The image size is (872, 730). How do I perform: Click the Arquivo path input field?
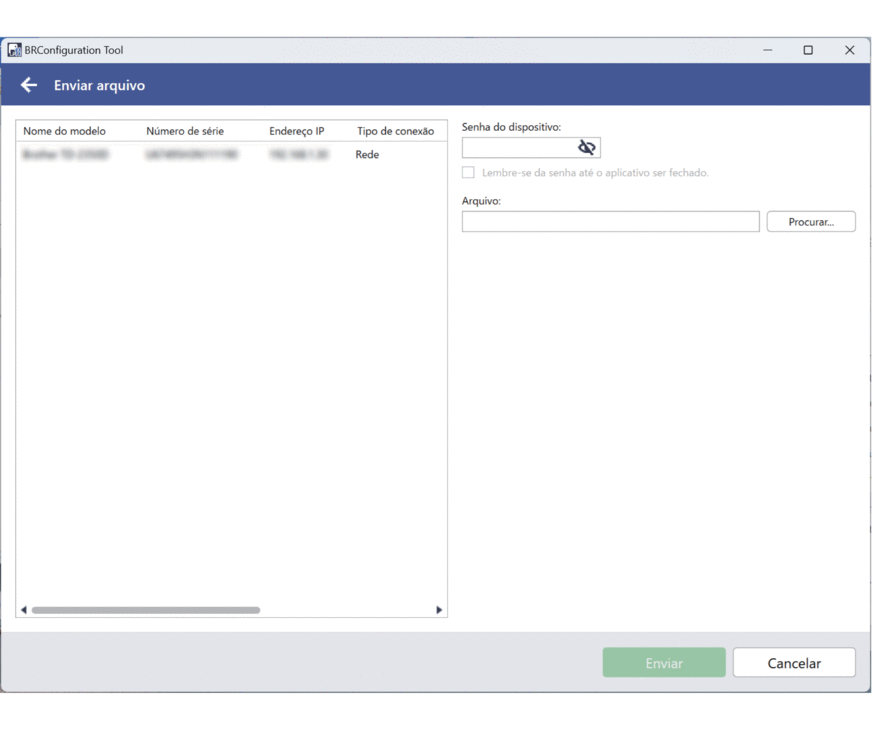point(611,221)
